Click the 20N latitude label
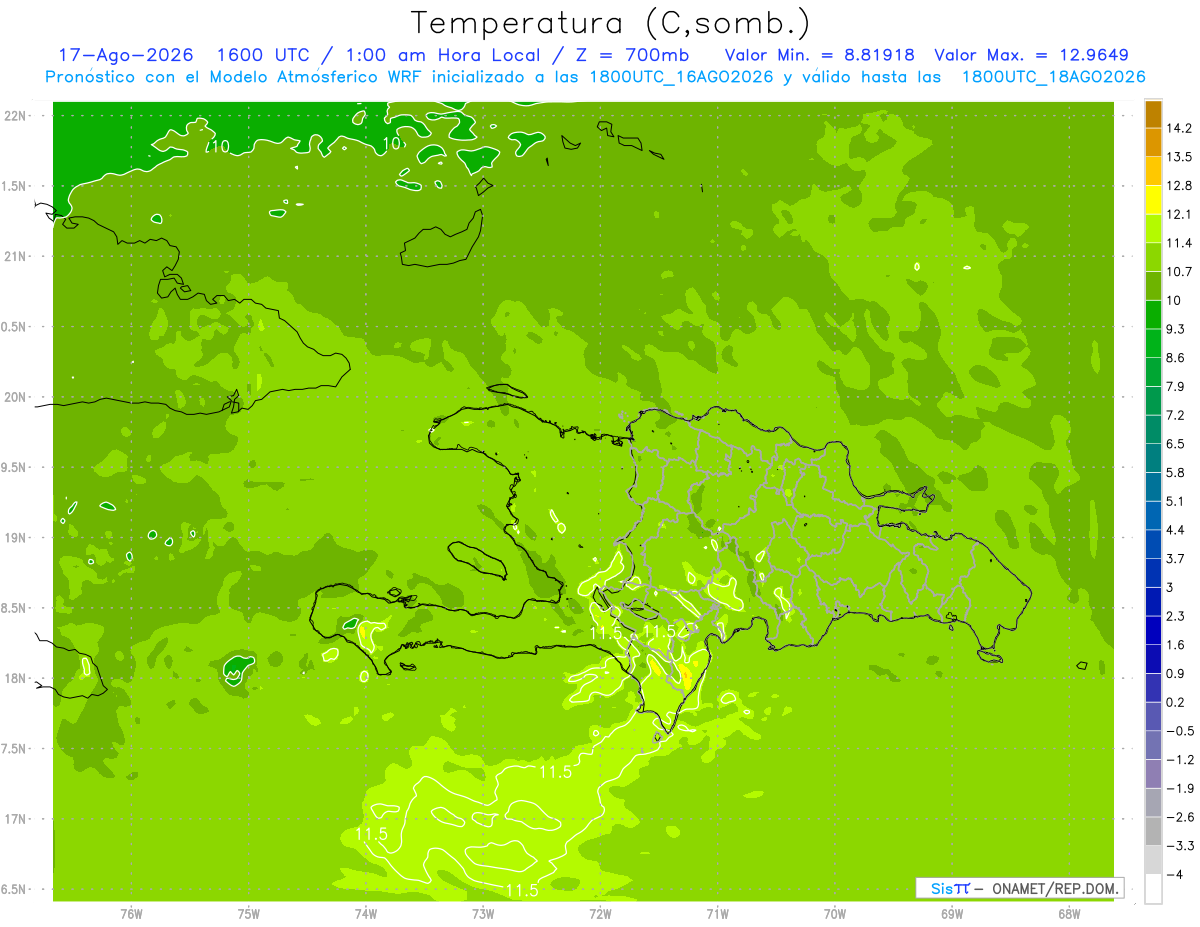Viewport: 1200px width, 927px height. 17,397
